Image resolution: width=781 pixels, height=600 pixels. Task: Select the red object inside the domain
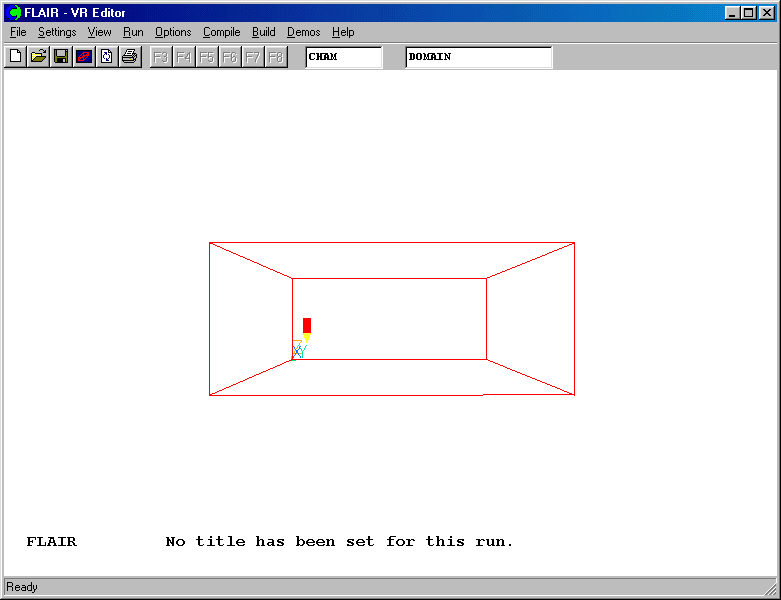307,325
